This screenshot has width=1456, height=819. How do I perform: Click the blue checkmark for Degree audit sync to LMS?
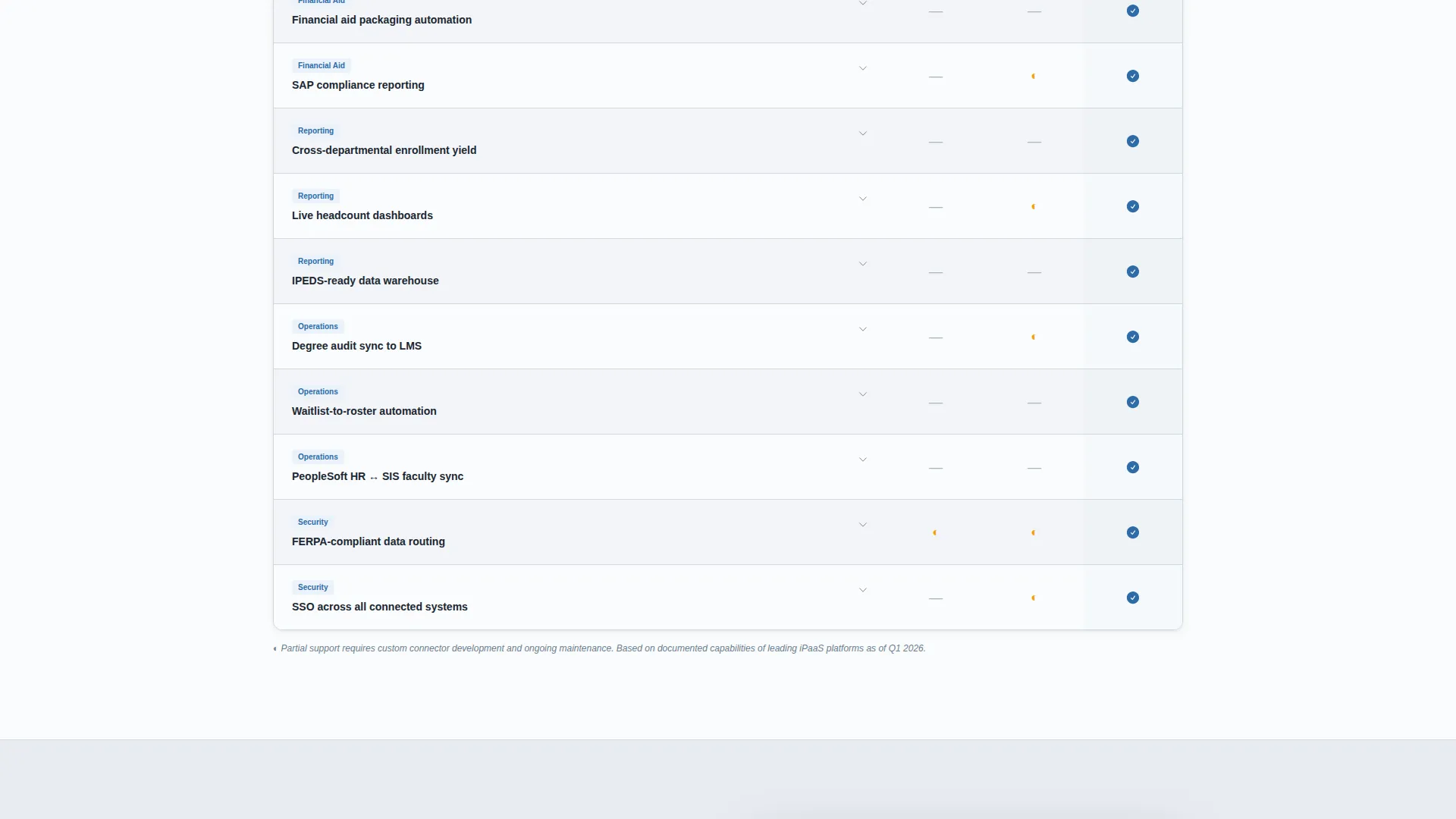(1132, 337)
